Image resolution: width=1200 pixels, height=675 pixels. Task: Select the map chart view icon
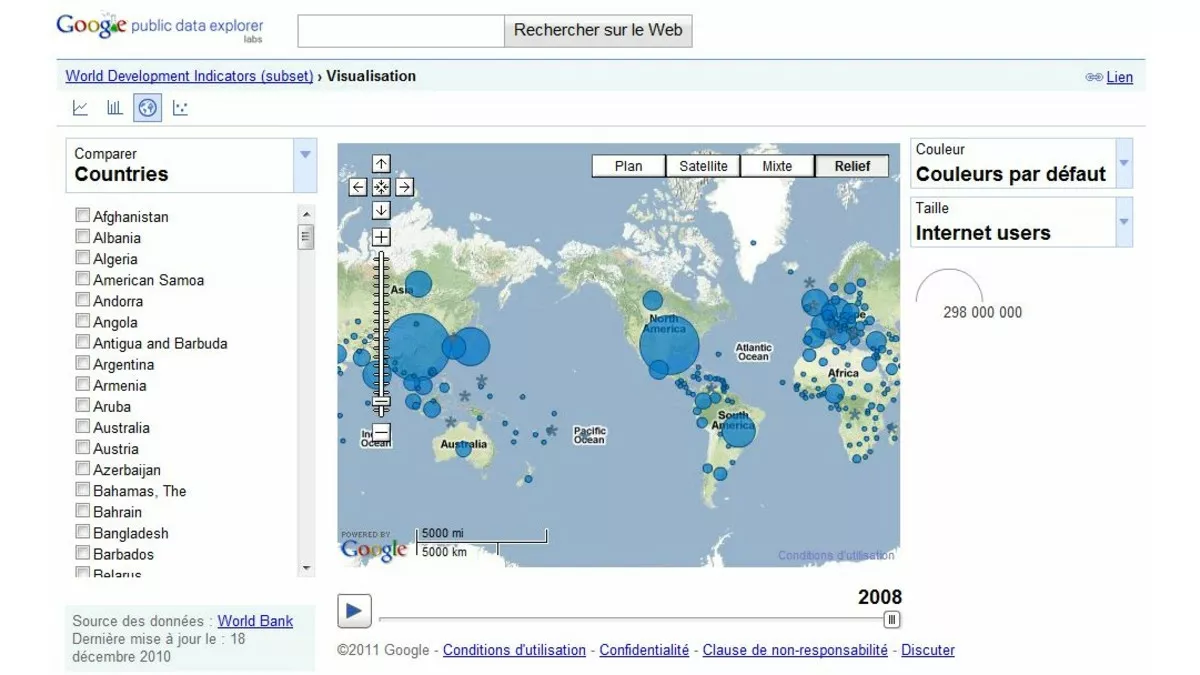coord(148,108)
